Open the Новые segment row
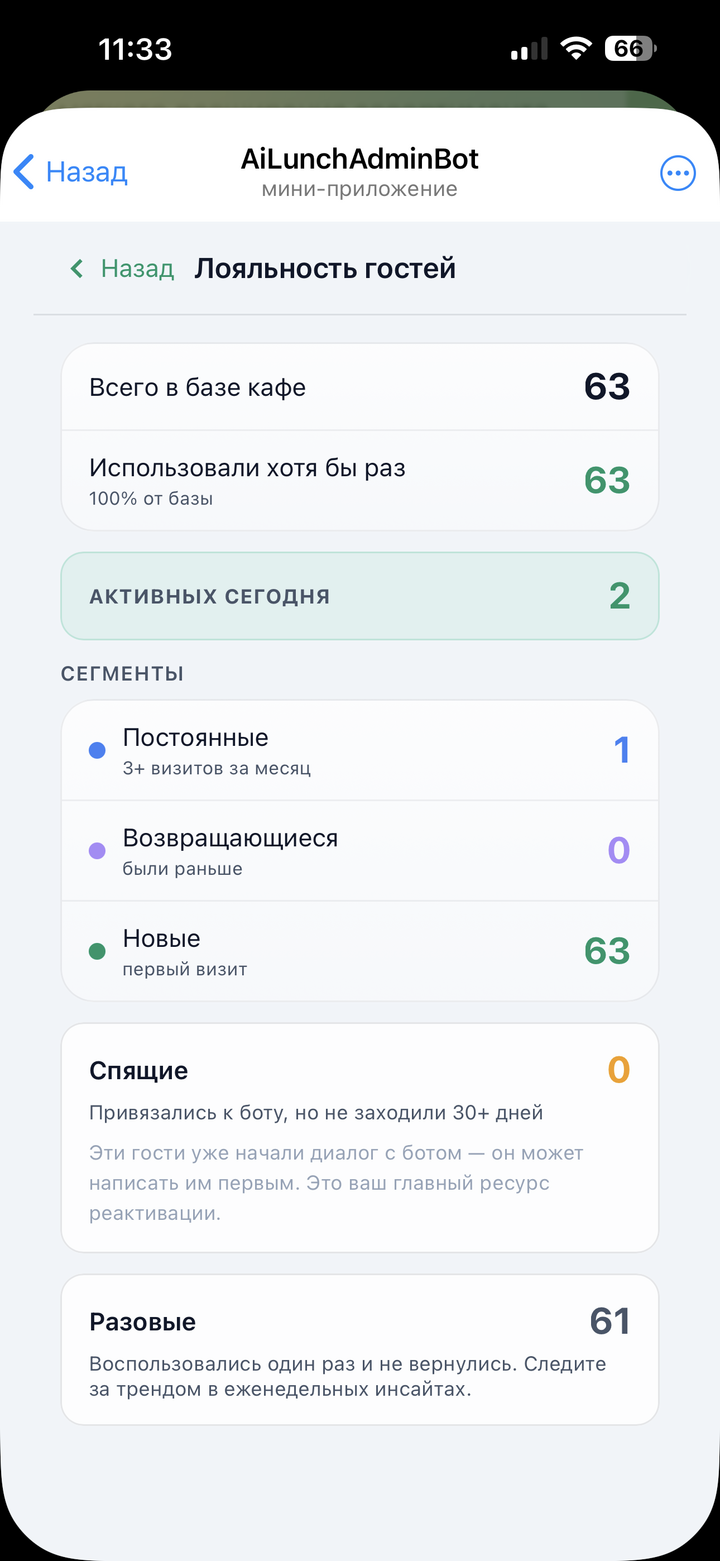 coord(360,951)
